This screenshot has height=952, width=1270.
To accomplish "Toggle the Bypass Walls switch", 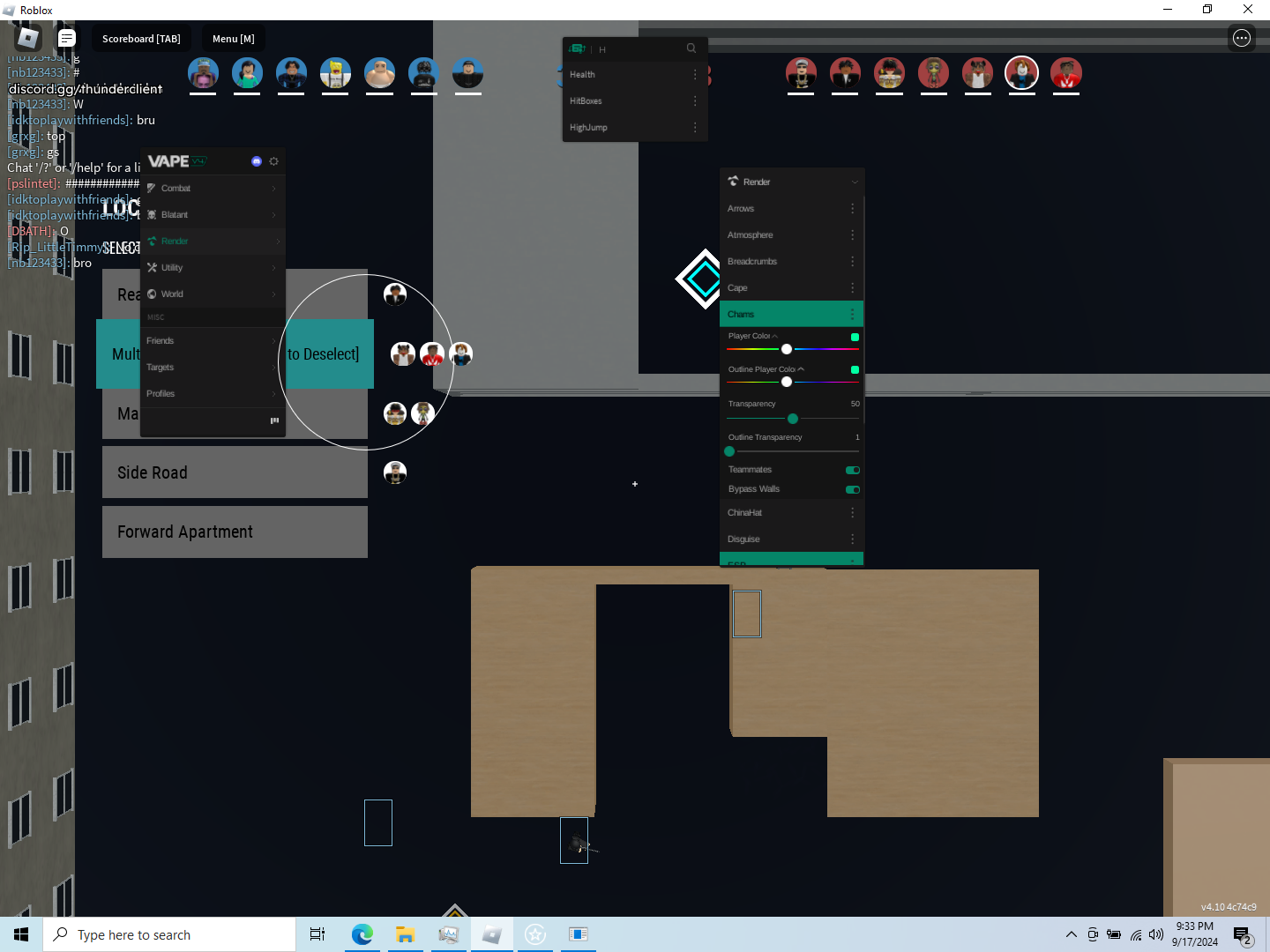I will coord(853,489).
